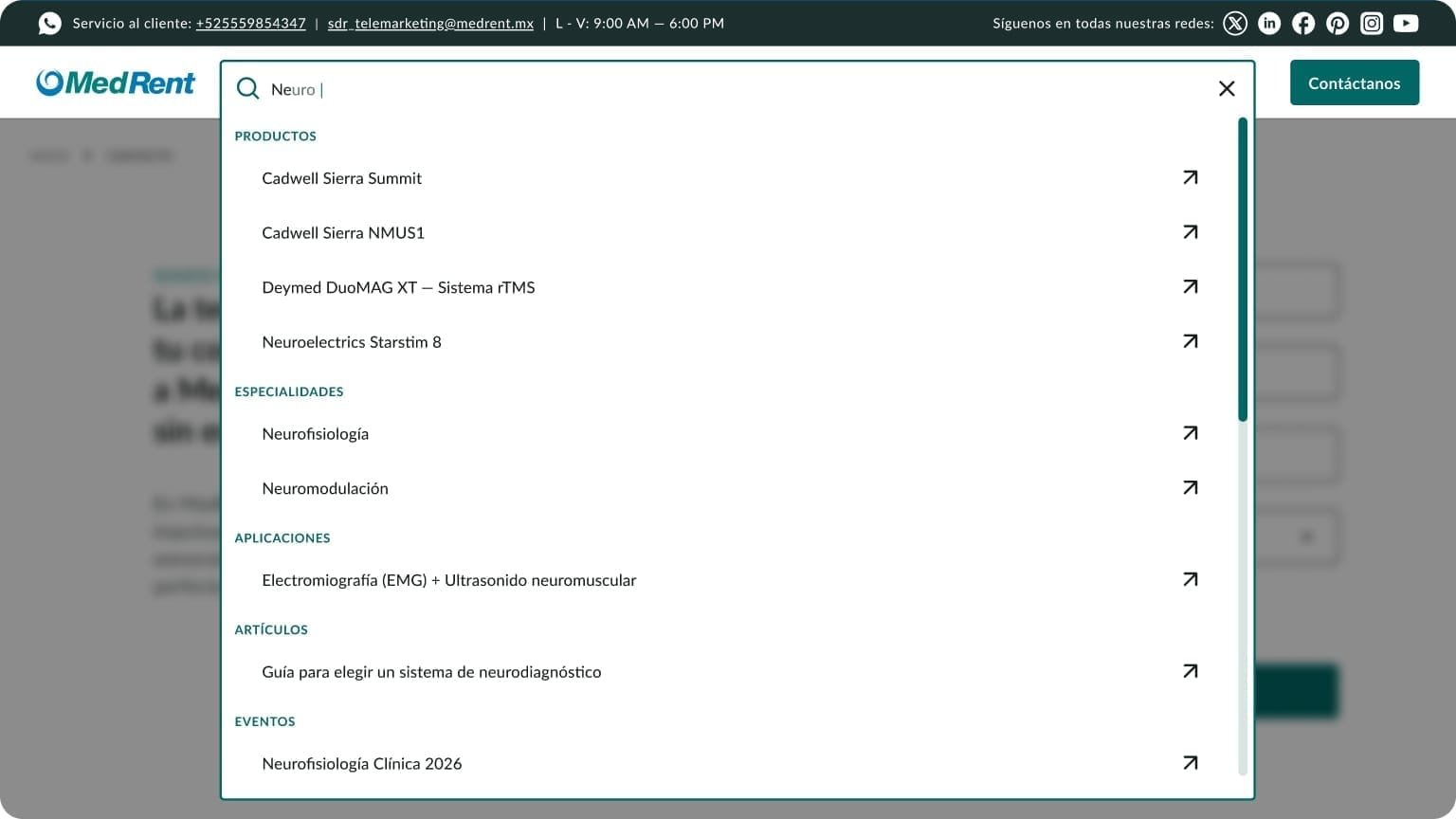This screenshot has height=819, width=1456.
Task: Click the WhatsApp icon in top bar
Action: pos(49,23)
